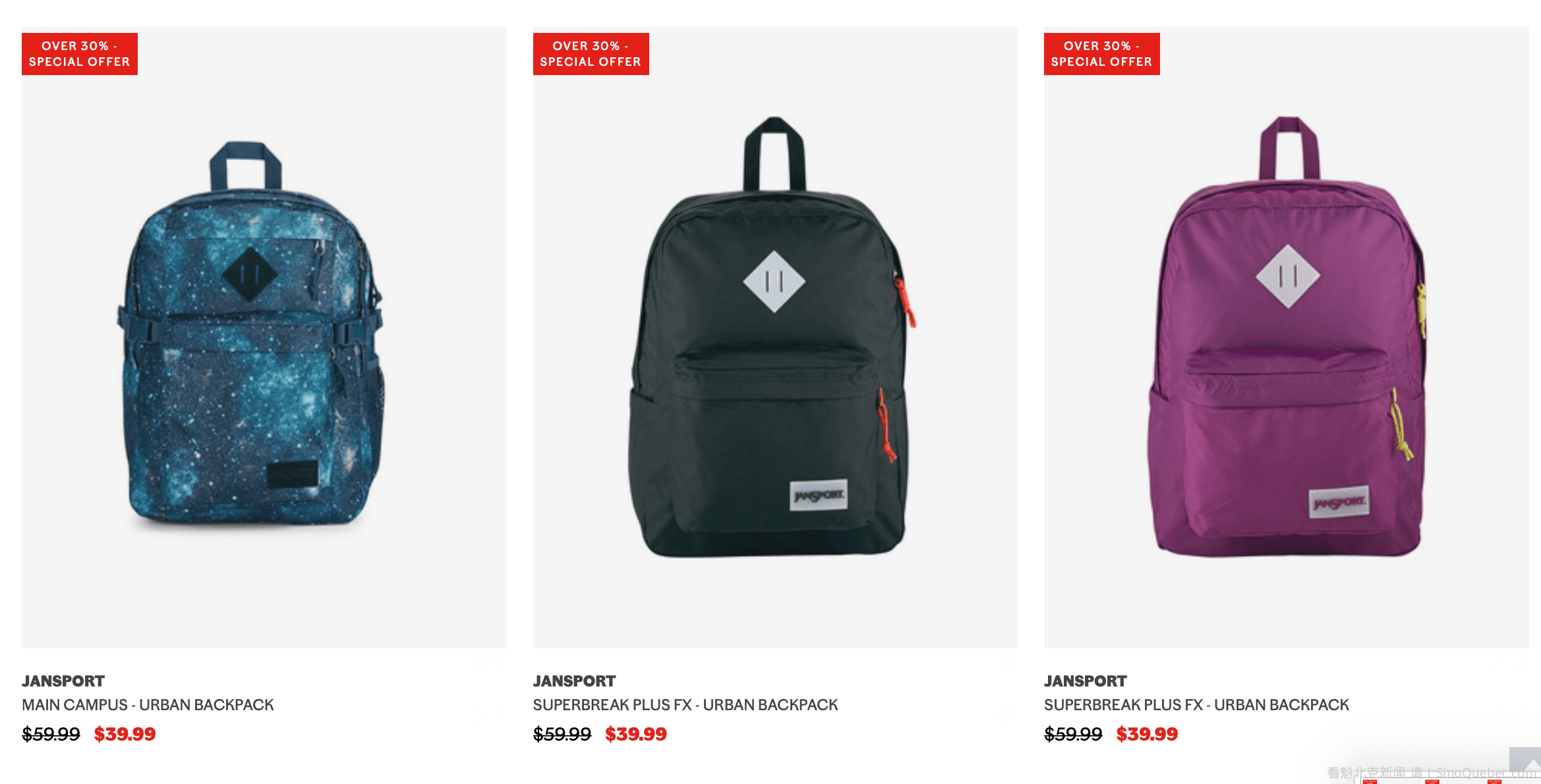1541x784 pixels.
Task: Open the Main Campus - Urban Backpack link
Action: coord(148,705)
